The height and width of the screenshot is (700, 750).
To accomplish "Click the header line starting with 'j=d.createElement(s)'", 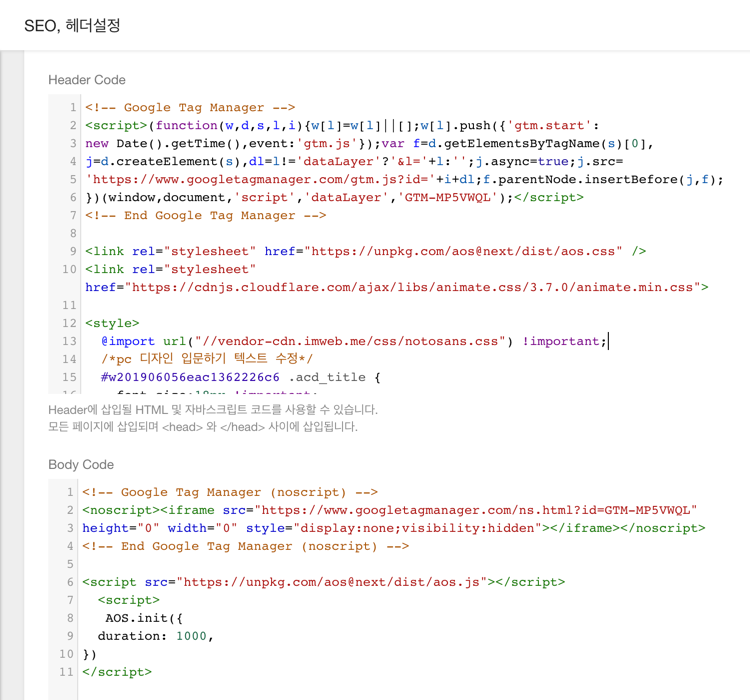I will 354,161.
